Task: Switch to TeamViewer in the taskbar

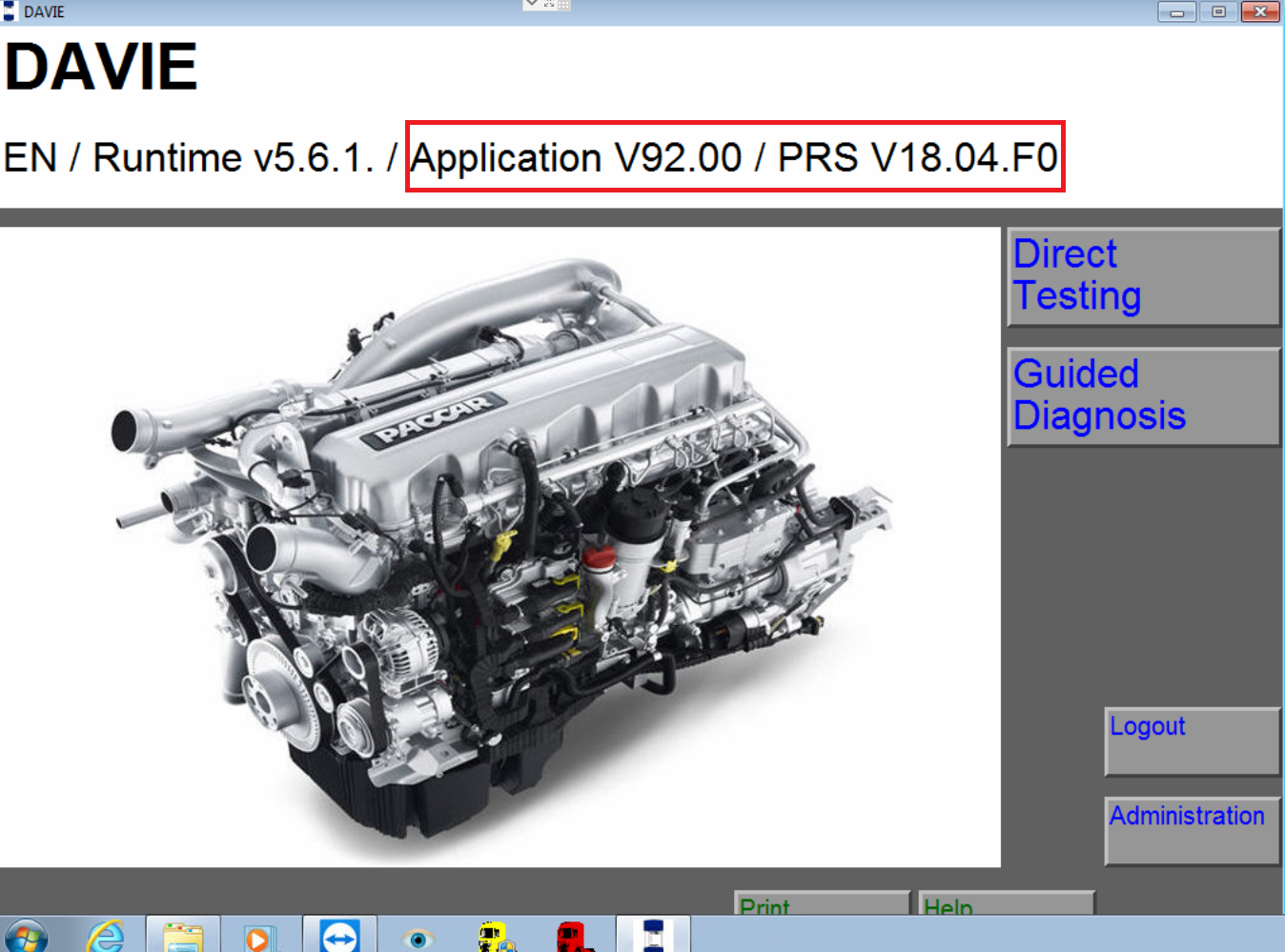Action: pos(339,936)
